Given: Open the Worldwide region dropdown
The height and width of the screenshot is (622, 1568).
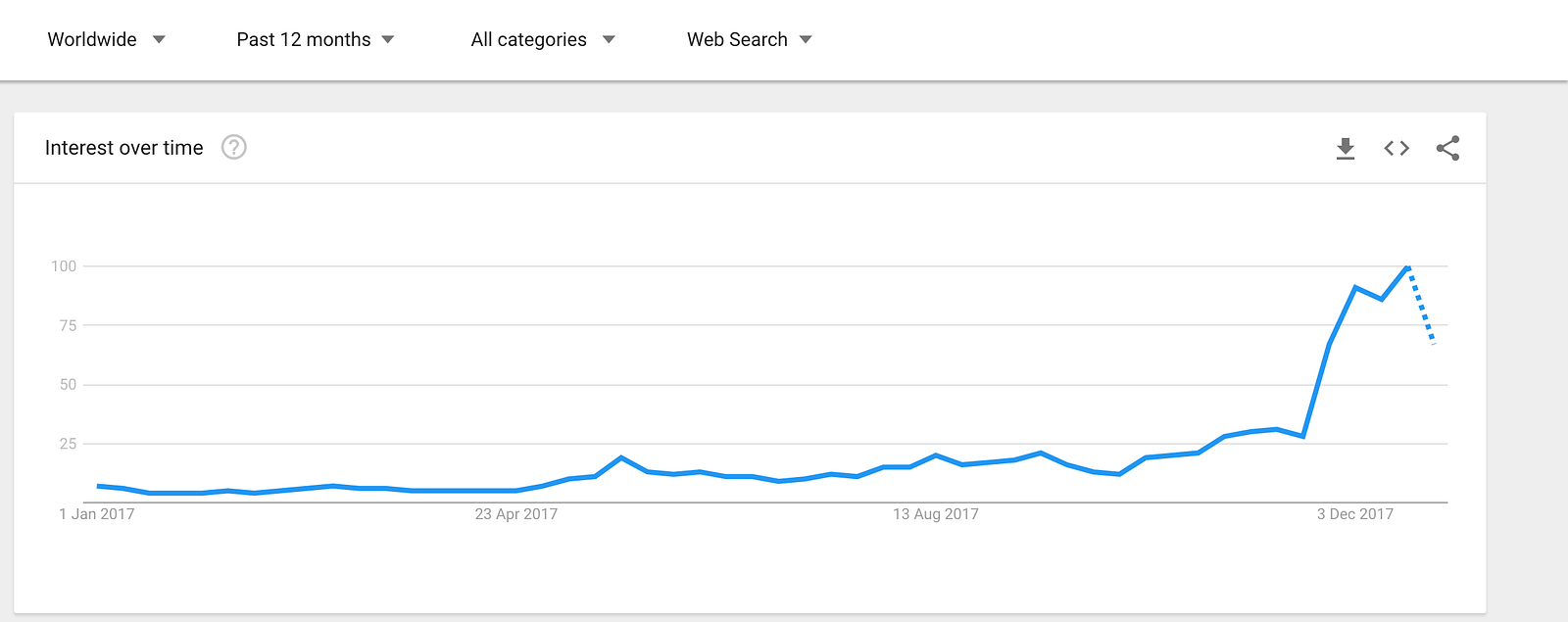Looking at the screenshot, I should [92, 39].
